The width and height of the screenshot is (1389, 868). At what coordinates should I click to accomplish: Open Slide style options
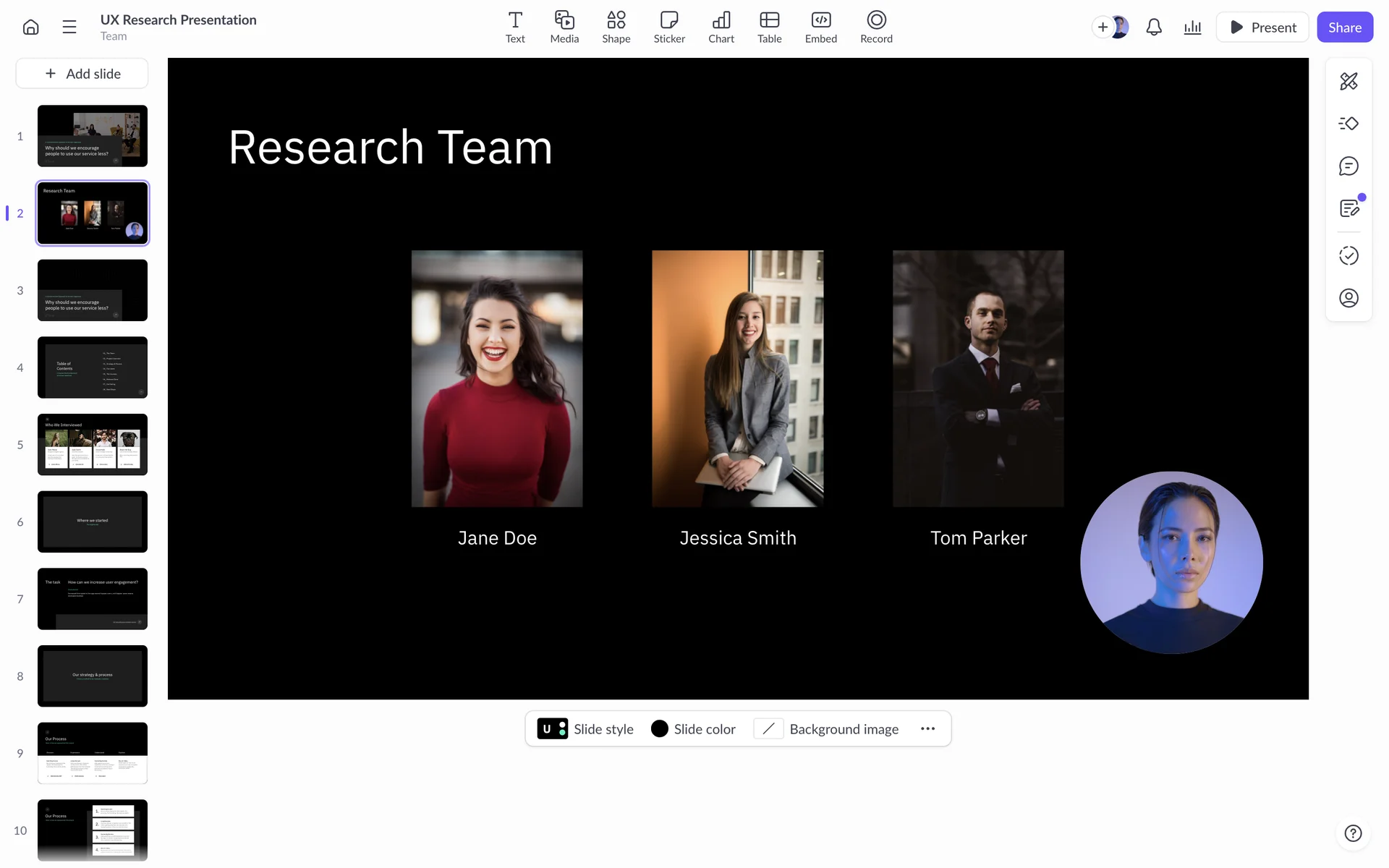pyautogui.click(x=585, y=729)
